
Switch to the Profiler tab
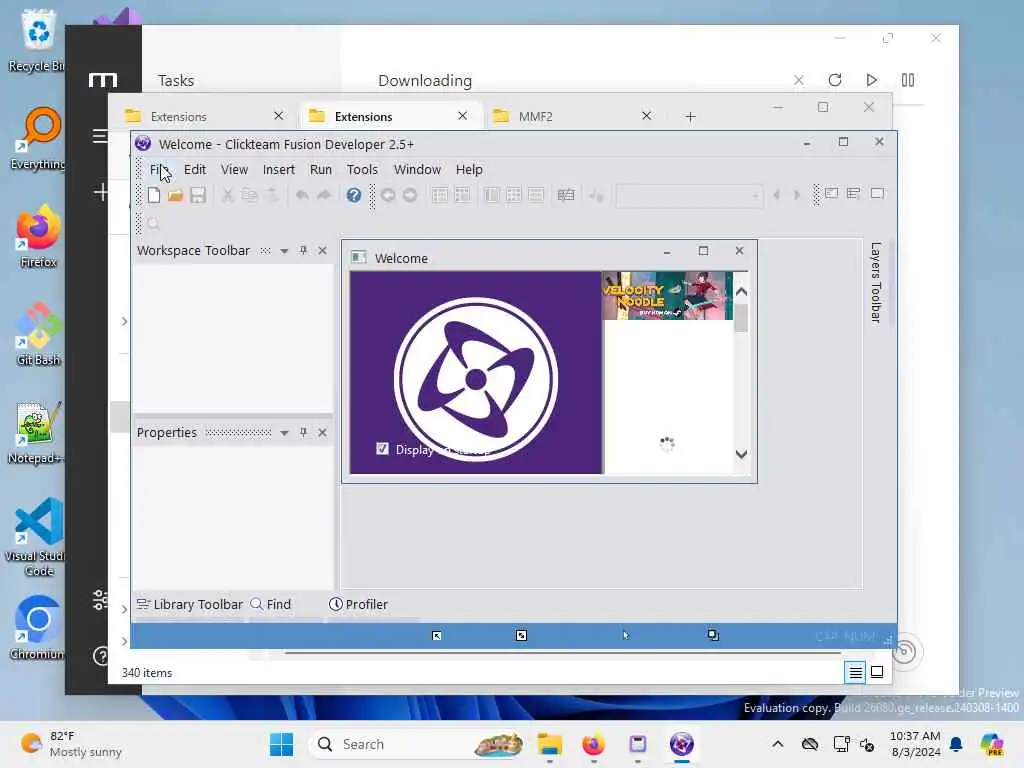pos(359,604)
